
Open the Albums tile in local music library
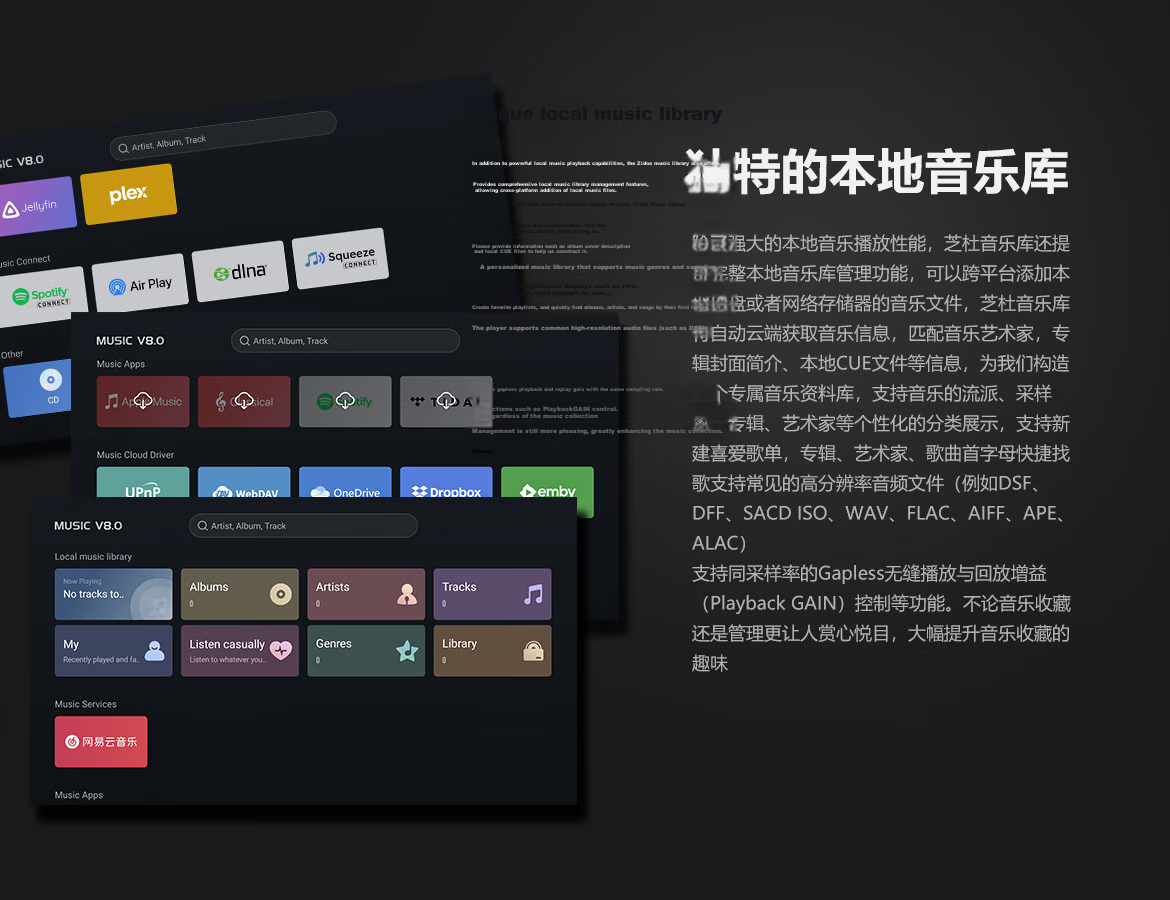pos(240,594)
